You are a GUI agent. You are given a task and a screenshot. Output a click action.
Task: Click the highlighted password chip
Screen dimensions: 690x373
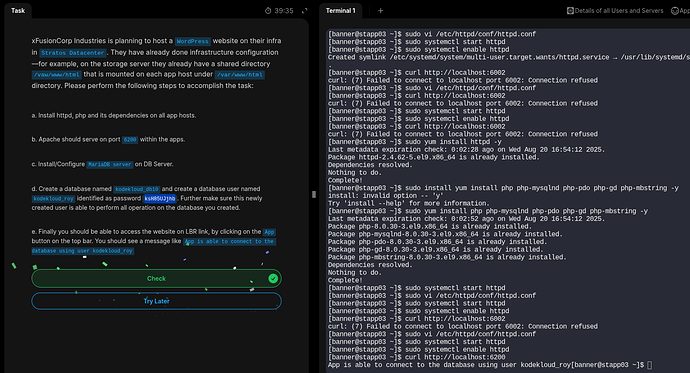[x=160, y=198]
